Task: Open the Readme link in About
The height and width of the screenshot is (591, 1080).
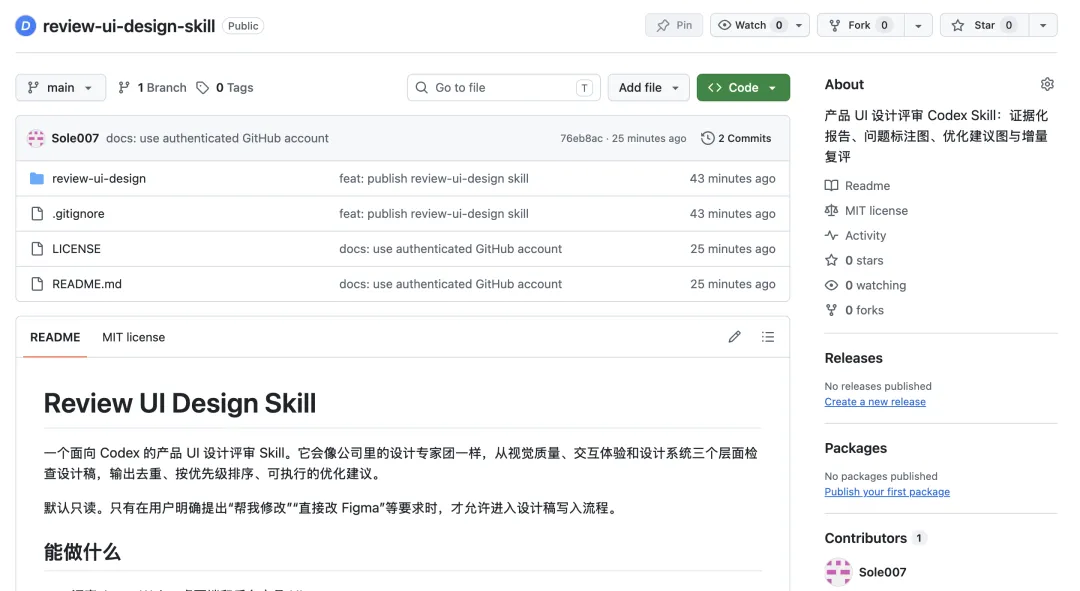Action: coord(867,185)
